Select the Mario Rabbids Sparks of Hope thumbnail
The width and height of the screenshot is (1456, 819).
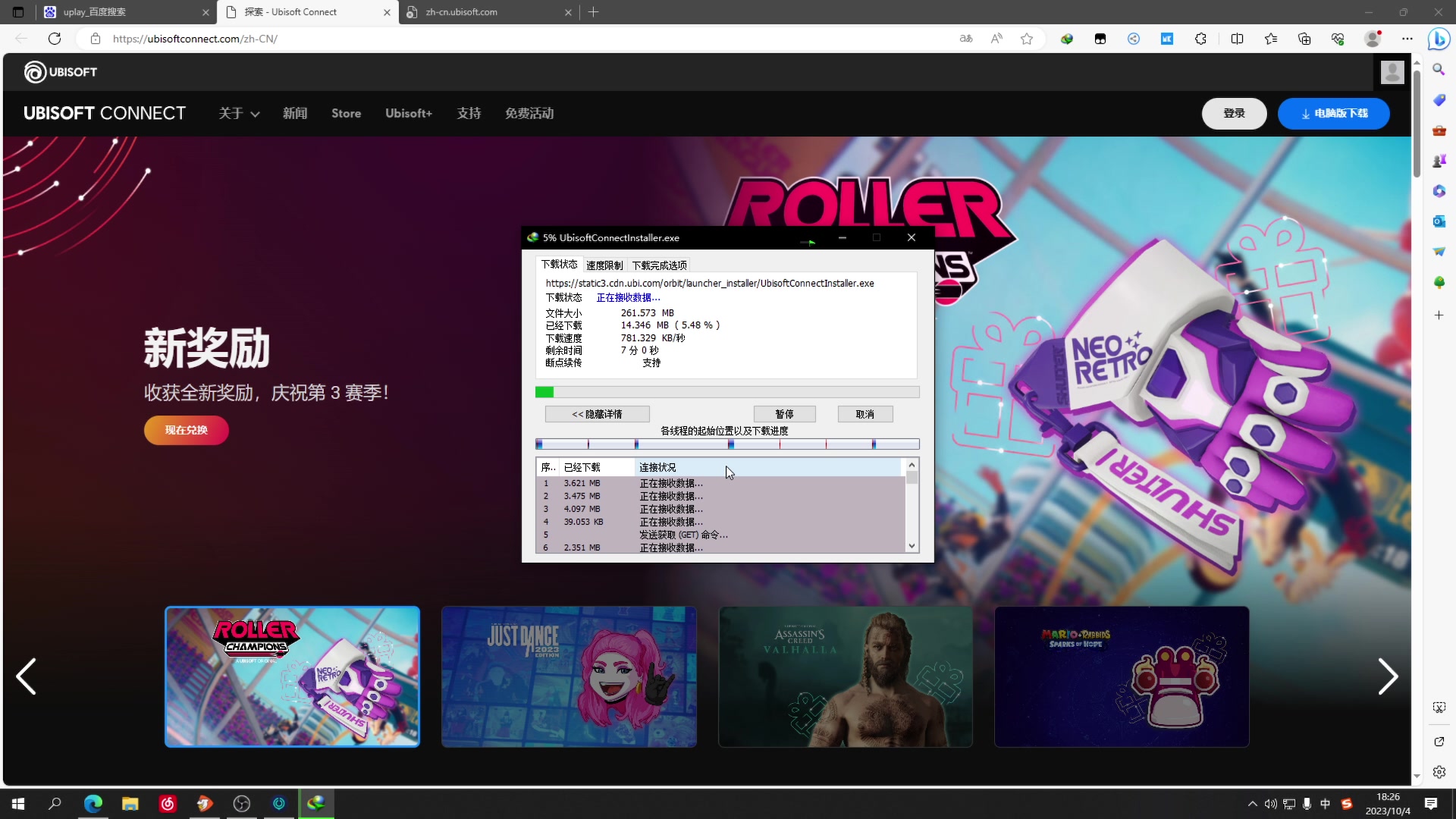[x=1122, y=676]
